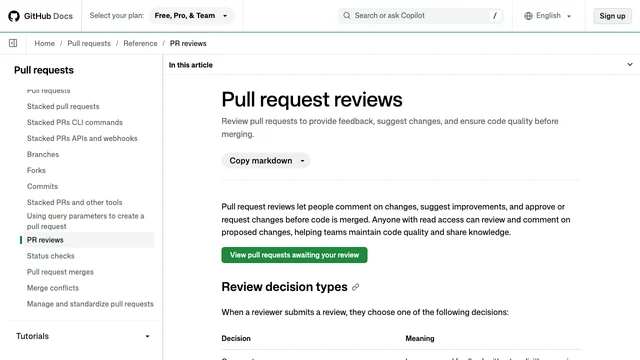Open the Copy markdown dropdown arrow
Screen dimensions: 640x360
click(302, 161)
